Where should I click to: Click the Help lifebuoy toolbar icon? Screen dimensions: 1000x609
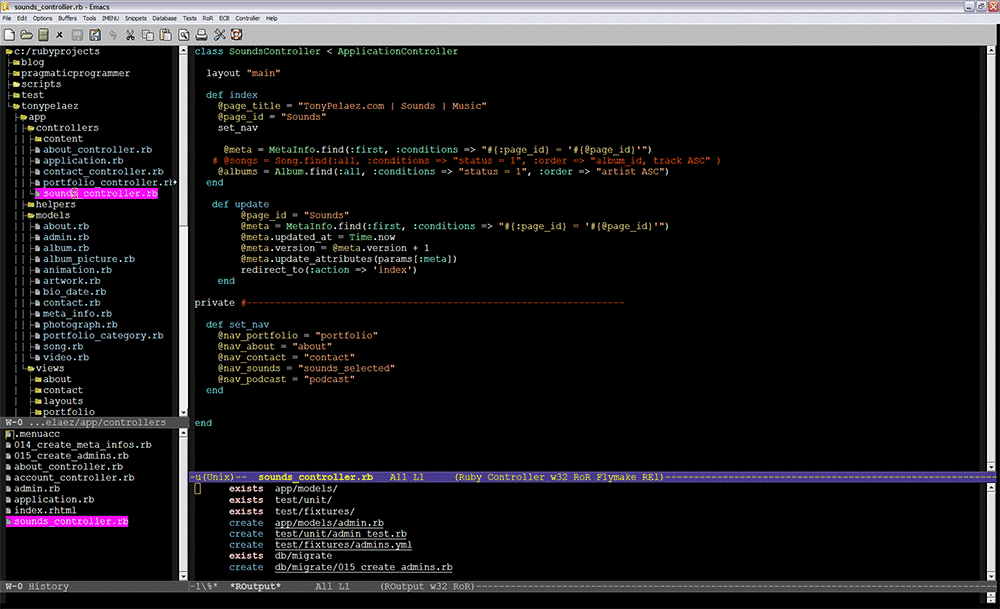(237, 35)
